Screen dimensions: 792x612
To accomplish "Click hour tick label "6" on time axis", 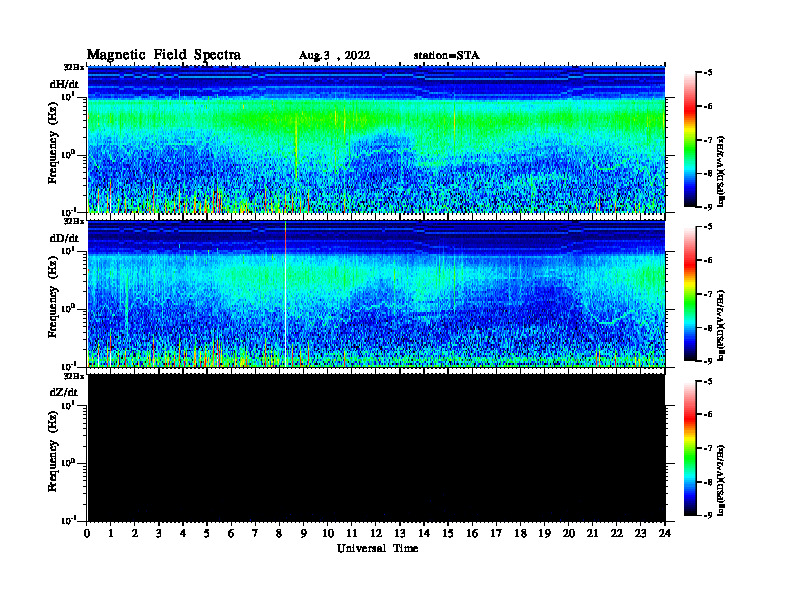I will point(231,533).
